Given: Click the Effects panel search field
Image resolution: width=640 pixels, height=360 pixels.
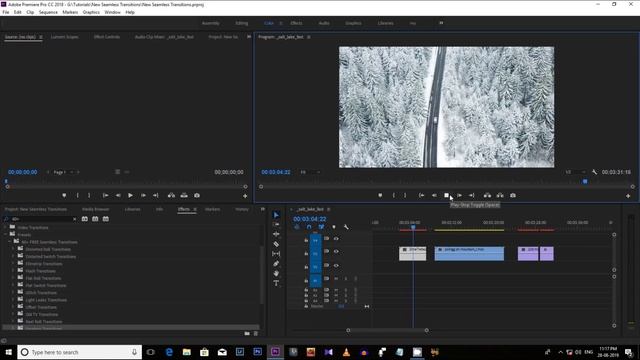Looking at the screenshot, I should 41,219.
